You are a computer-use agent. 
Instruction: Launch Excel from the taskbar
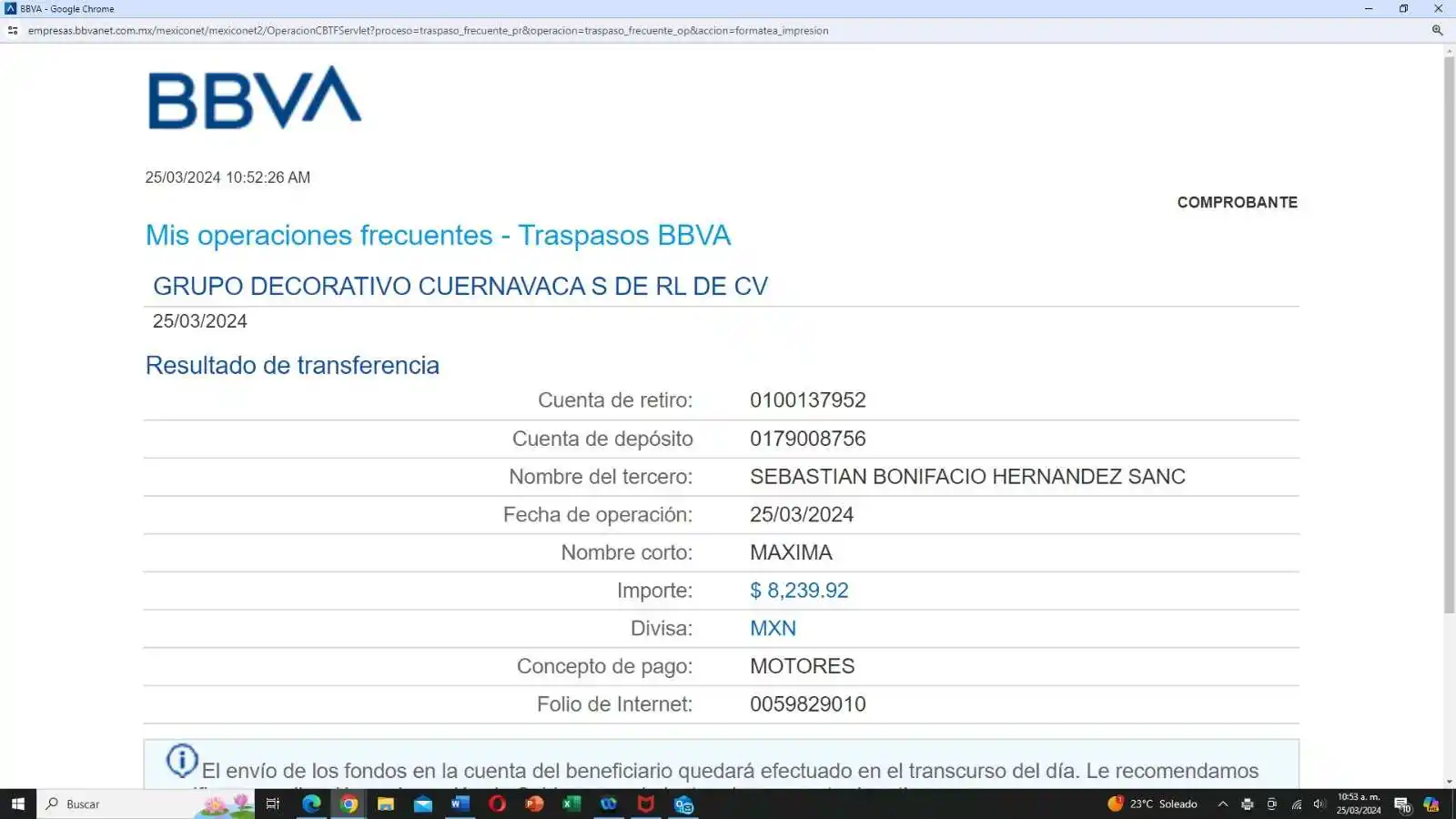(571, 804)
